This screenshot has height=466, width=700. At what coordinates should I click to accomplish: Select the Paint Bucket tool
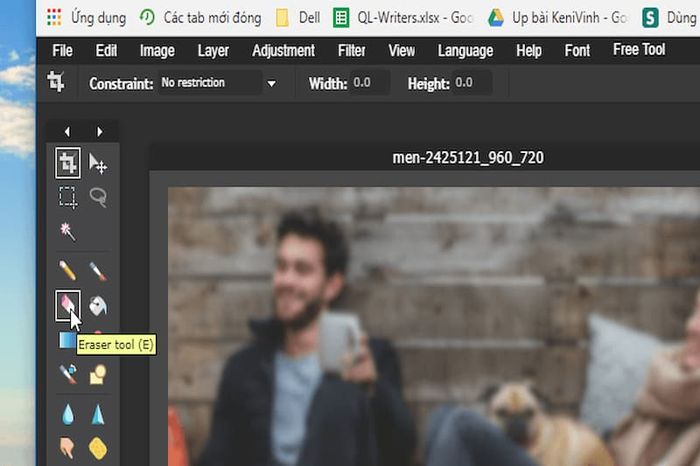tap(98, 306)
